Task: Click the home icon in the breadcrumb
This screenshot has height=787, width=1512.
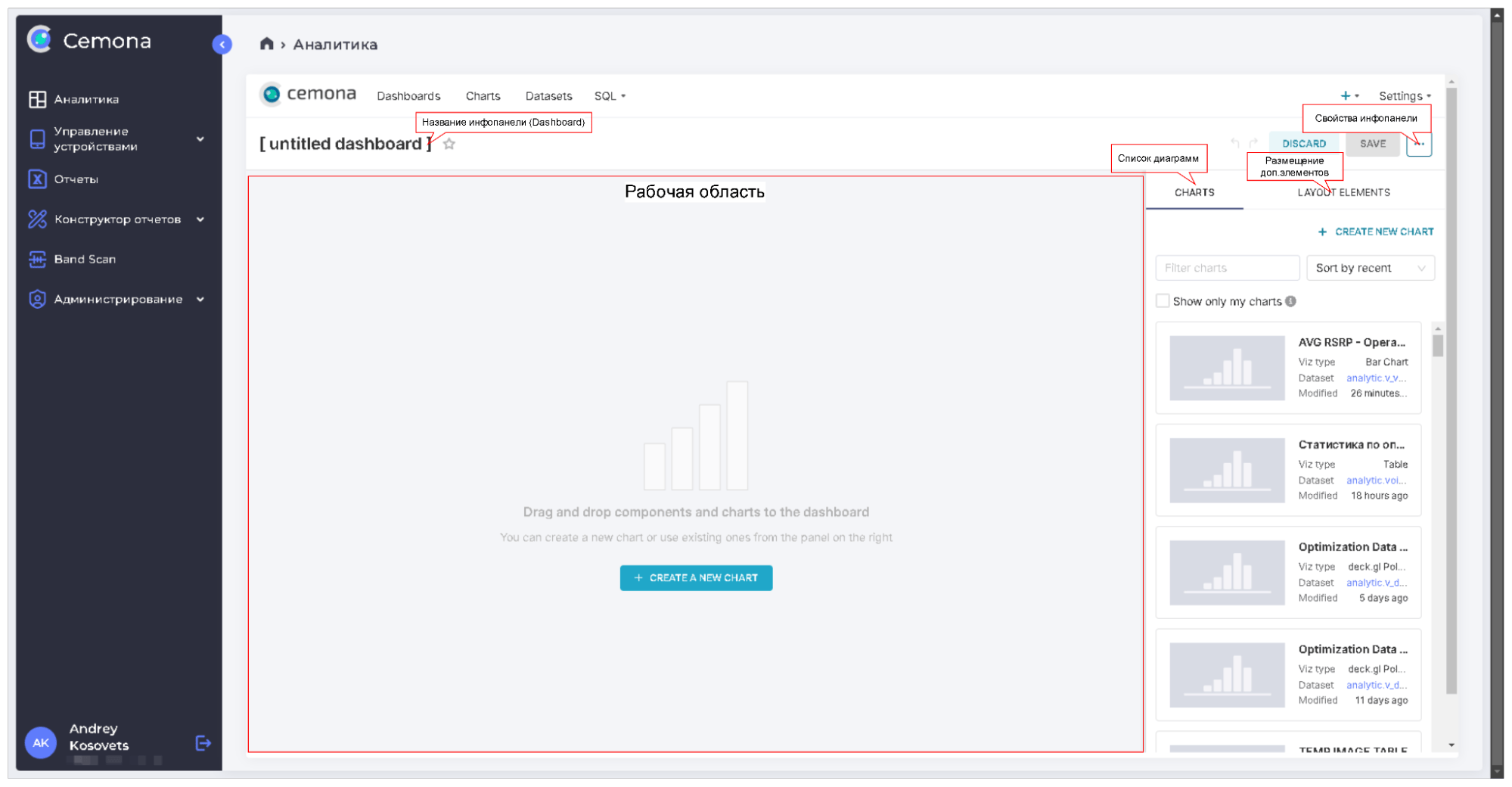Action: click(x=267, y=44)
